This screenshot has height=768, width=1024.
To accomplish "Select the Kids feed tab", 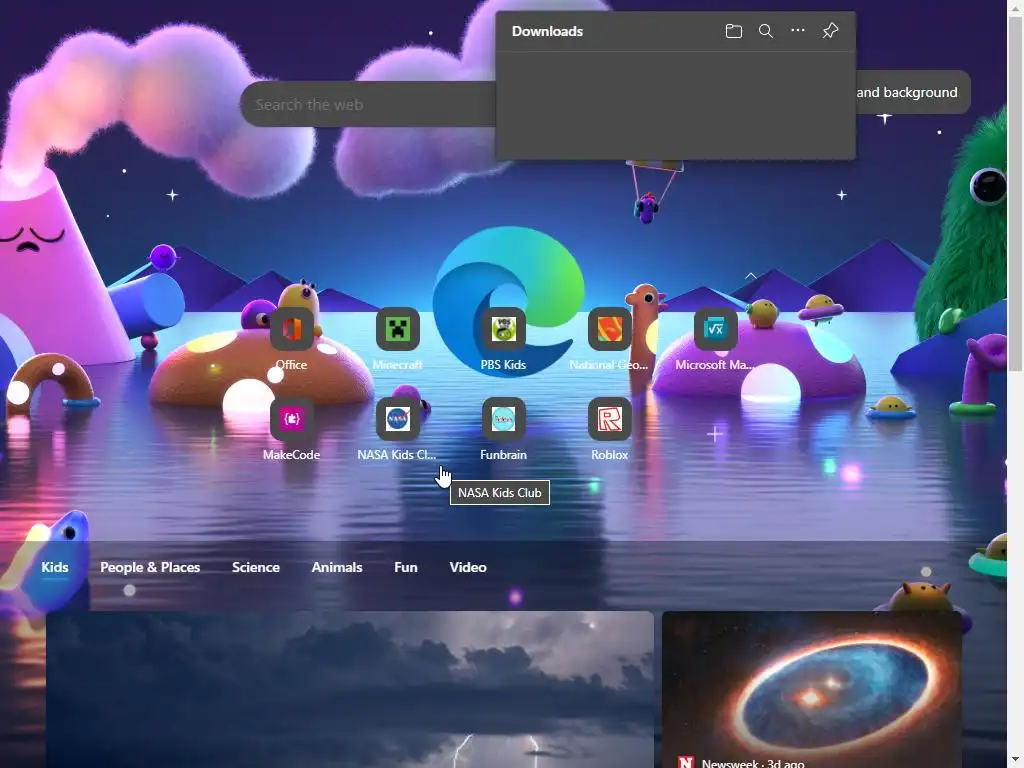I will click(55, 567).
